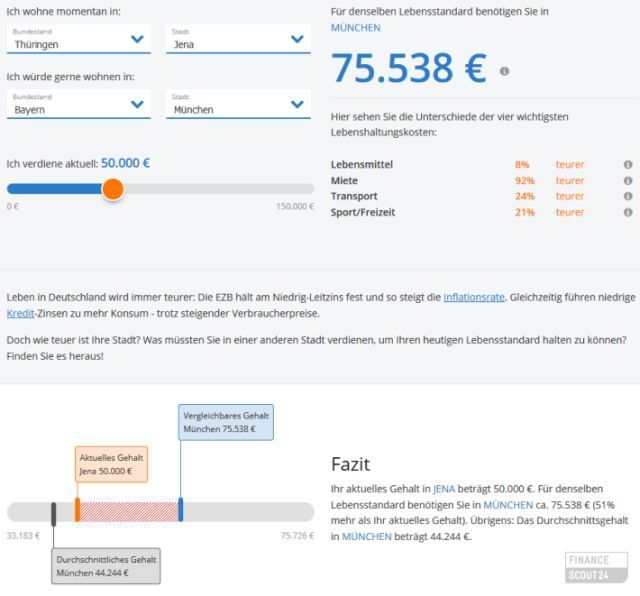Show info for Transport cost row
Screen dimensions: 640x596
(628, 196)
